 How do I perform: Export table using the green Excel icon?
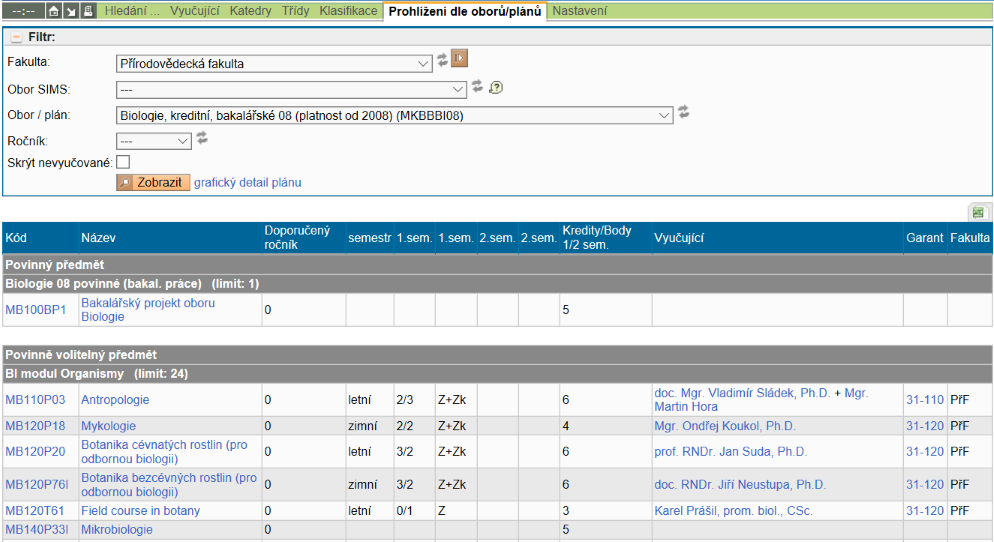[978, 212]
